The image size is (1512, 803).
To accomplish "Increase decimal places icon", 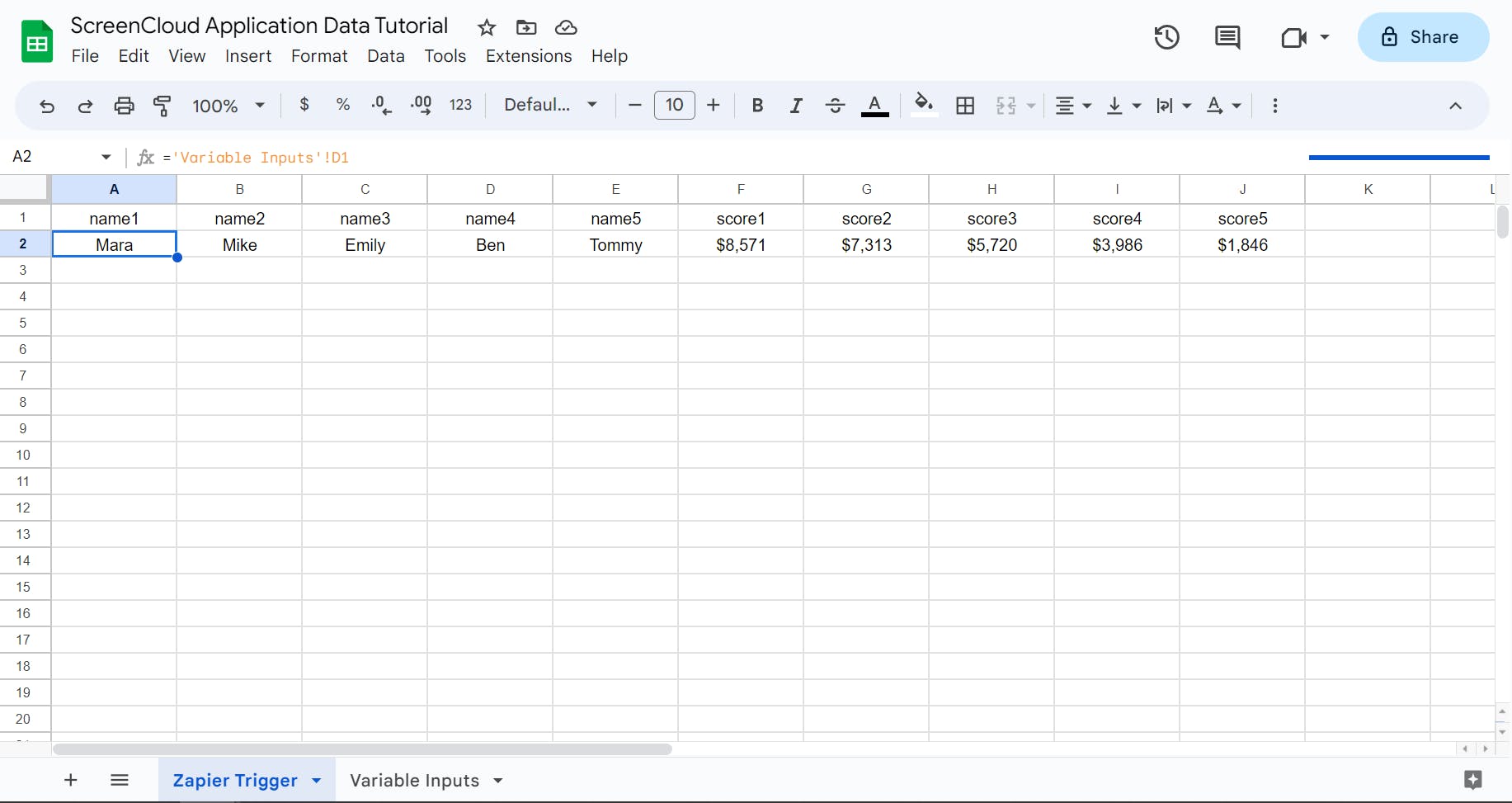I will coord(421,105).
